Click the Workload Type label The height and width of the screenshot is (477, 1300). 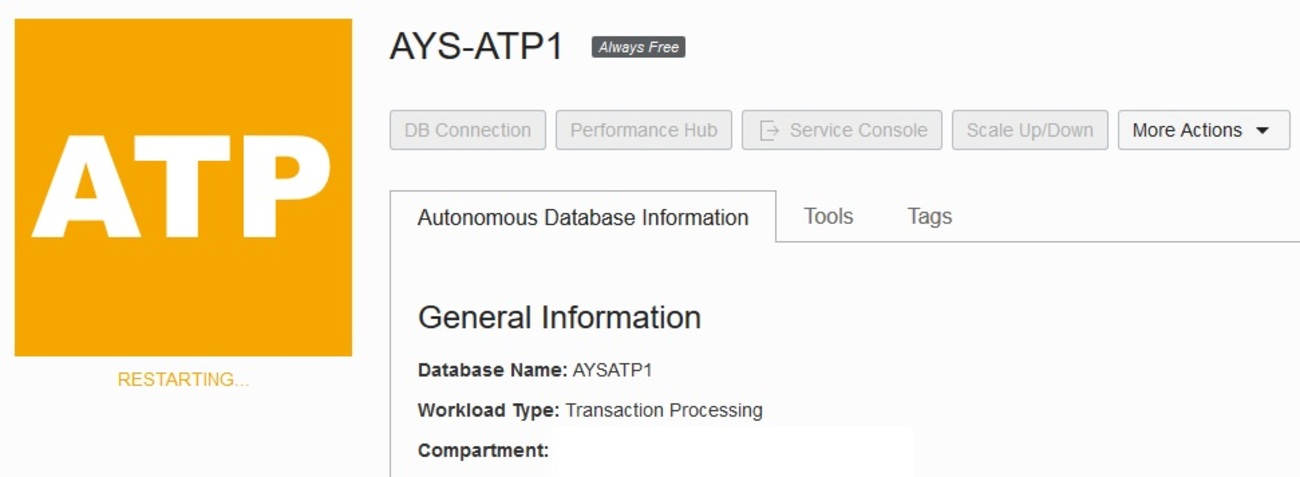pyautogui.click(x=489, y=410)
